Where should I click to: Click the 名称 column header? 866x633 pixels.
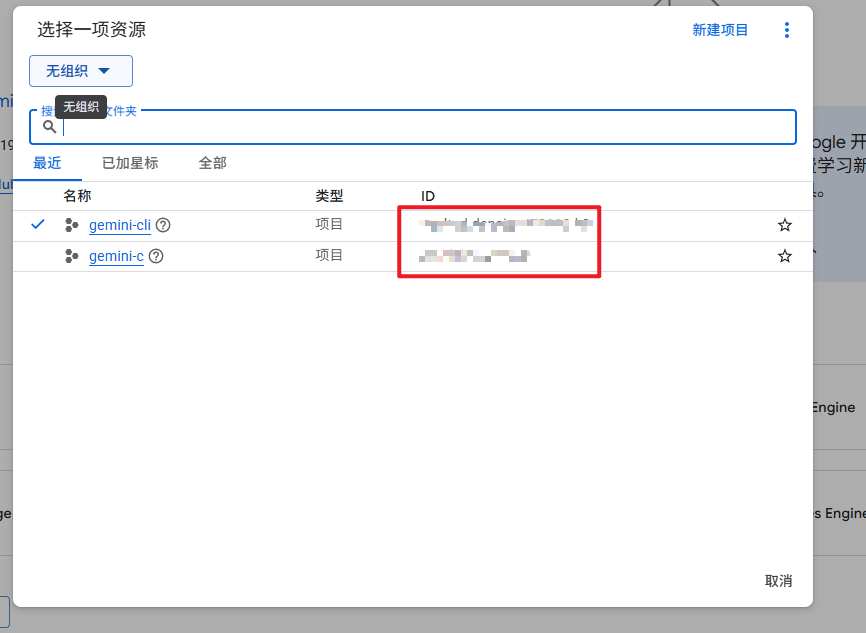pyautogui.click(x=77, y=196)
